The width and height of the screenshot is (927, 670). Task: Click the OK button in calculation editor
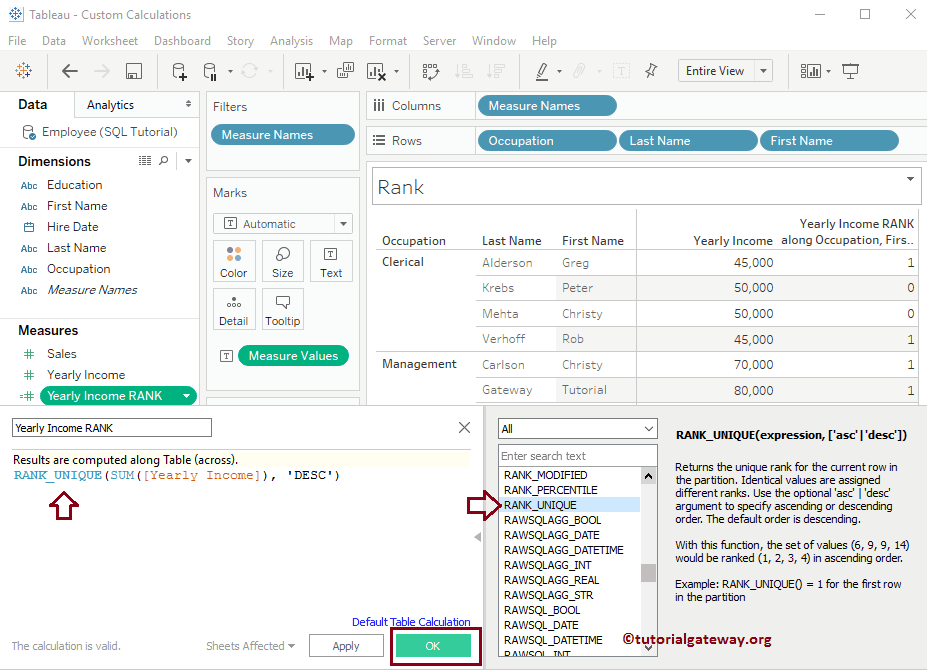pos(434,645)
